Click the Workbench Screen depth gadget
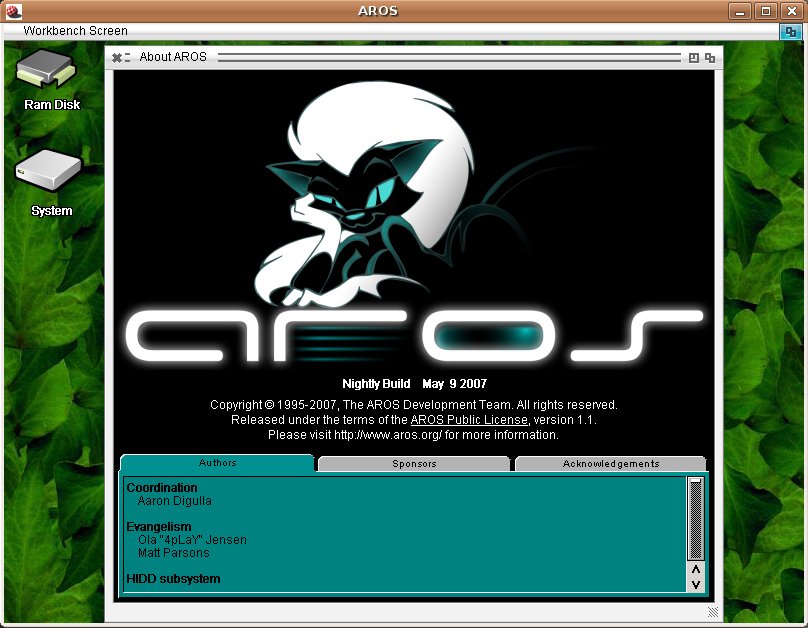The image size is (808, 628). tap(790, 31)
